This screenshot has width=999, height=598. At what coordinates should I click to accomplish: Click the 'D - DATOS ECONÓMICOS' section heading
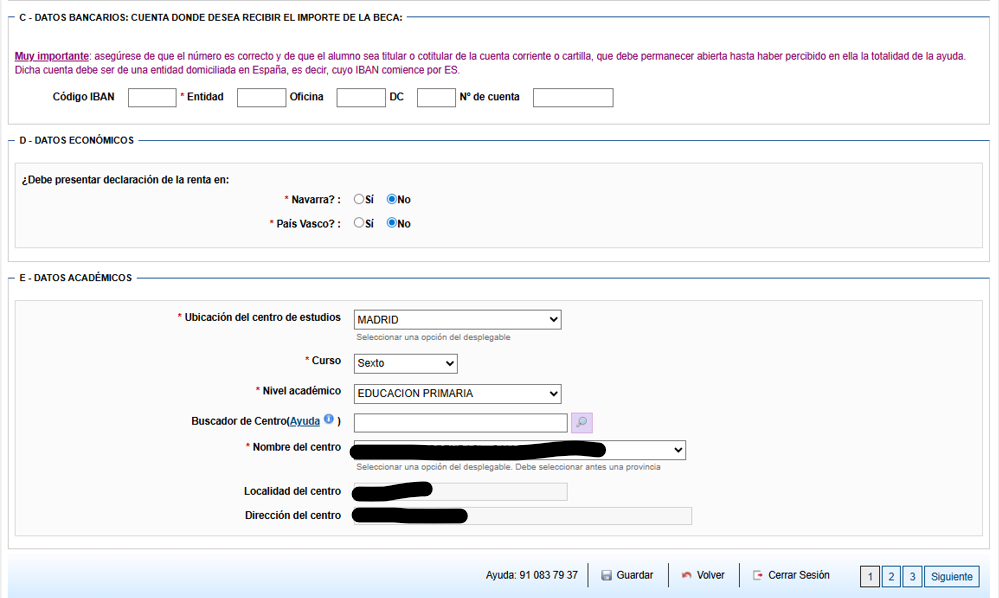coord(76,140)
